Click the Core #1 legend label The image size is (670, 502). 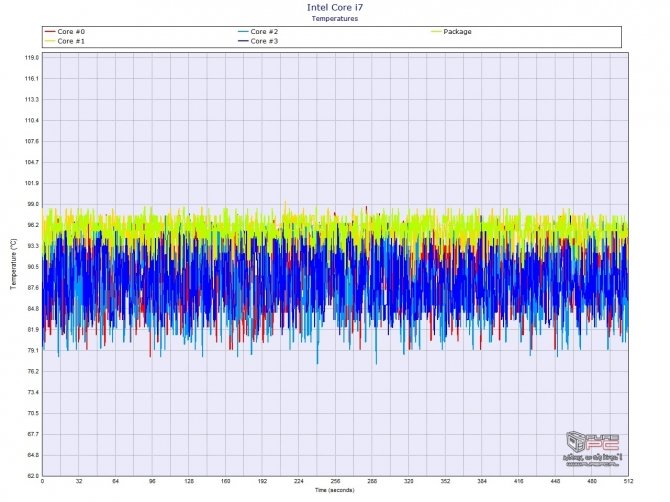pos(71,41)
